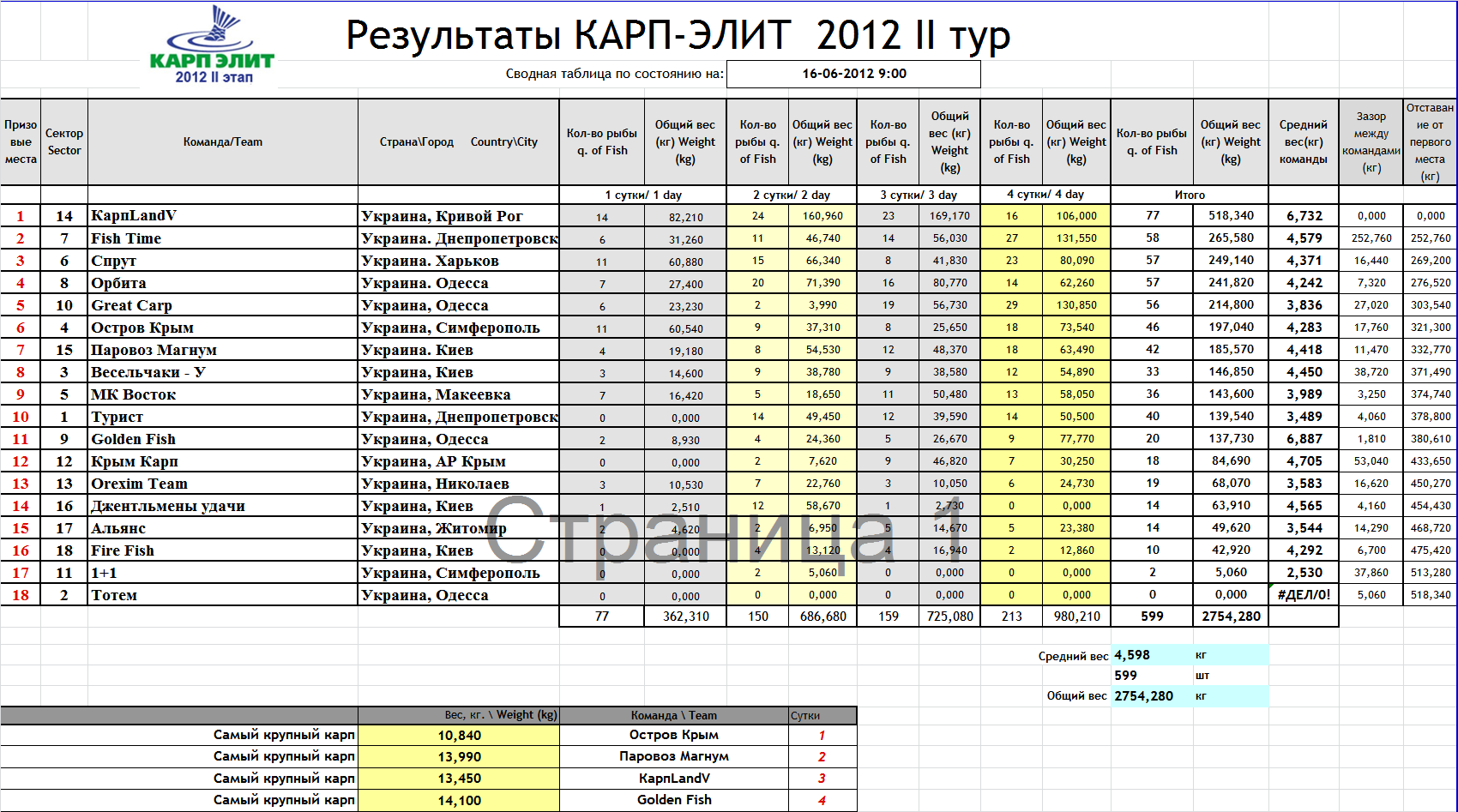Click the Отставание от первого места header

tap(1430, 141)
